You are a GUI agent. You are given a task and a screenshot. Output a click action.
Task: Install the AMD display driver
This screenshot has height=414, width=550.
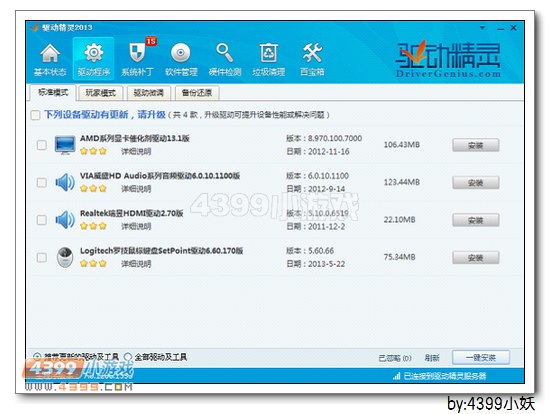pyautogui.click(x=476, y=145)
